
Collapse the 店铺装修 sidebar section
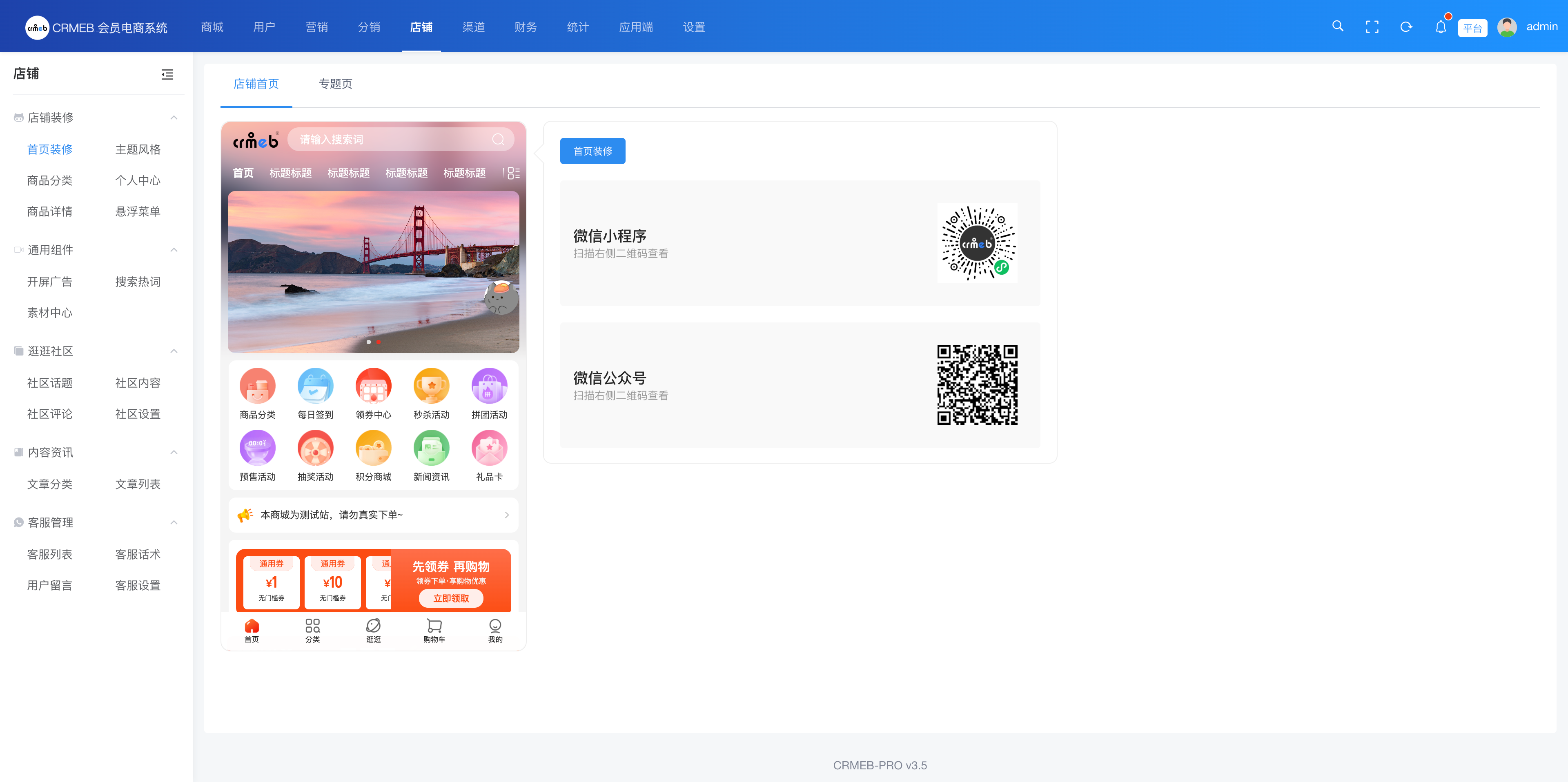pyautogui.click(x=174, y=118)
